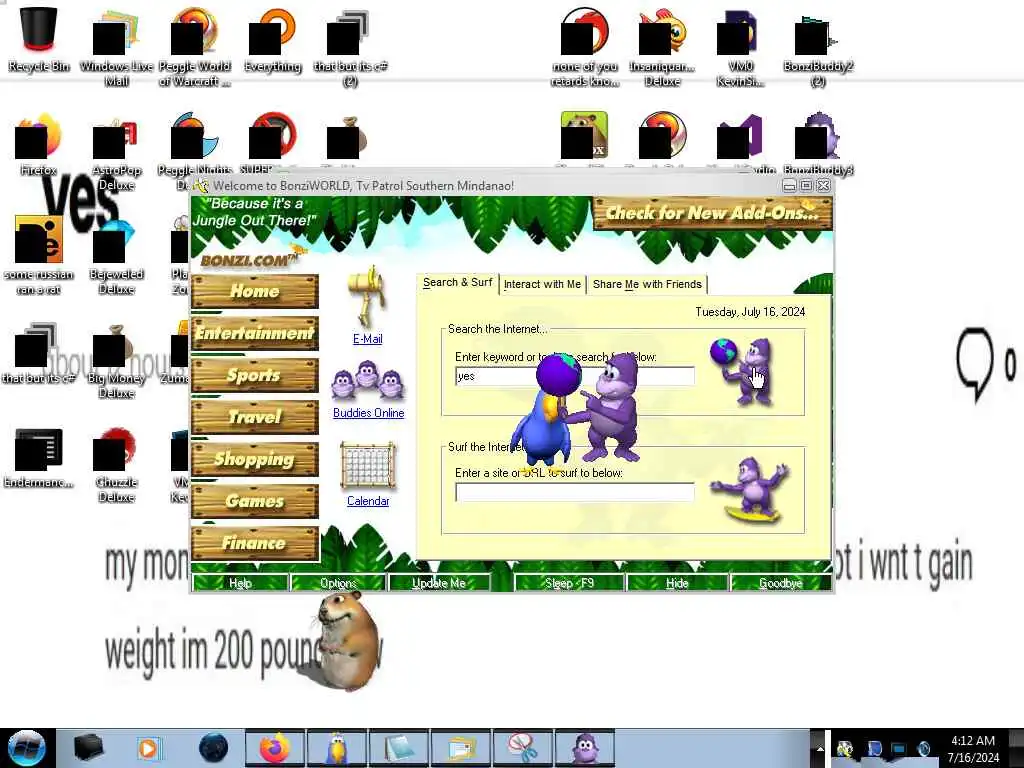The height and width of the screenshot is (768, 1024).
Task: Open Bejeweled Deluxe desktop shortcut
Action: (116, 256)
